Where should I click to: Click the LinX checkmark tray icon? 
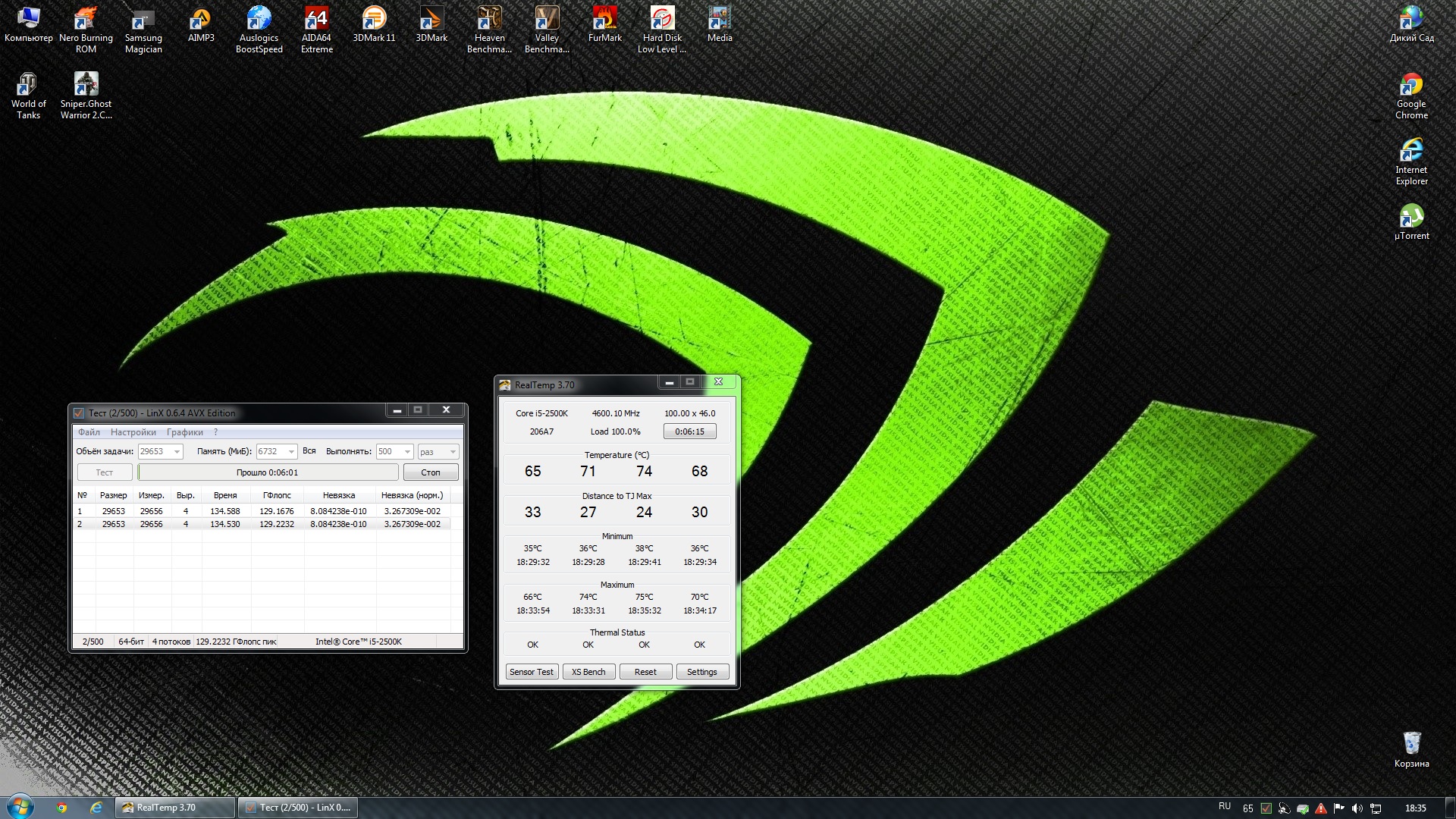tap(1265, 808)
